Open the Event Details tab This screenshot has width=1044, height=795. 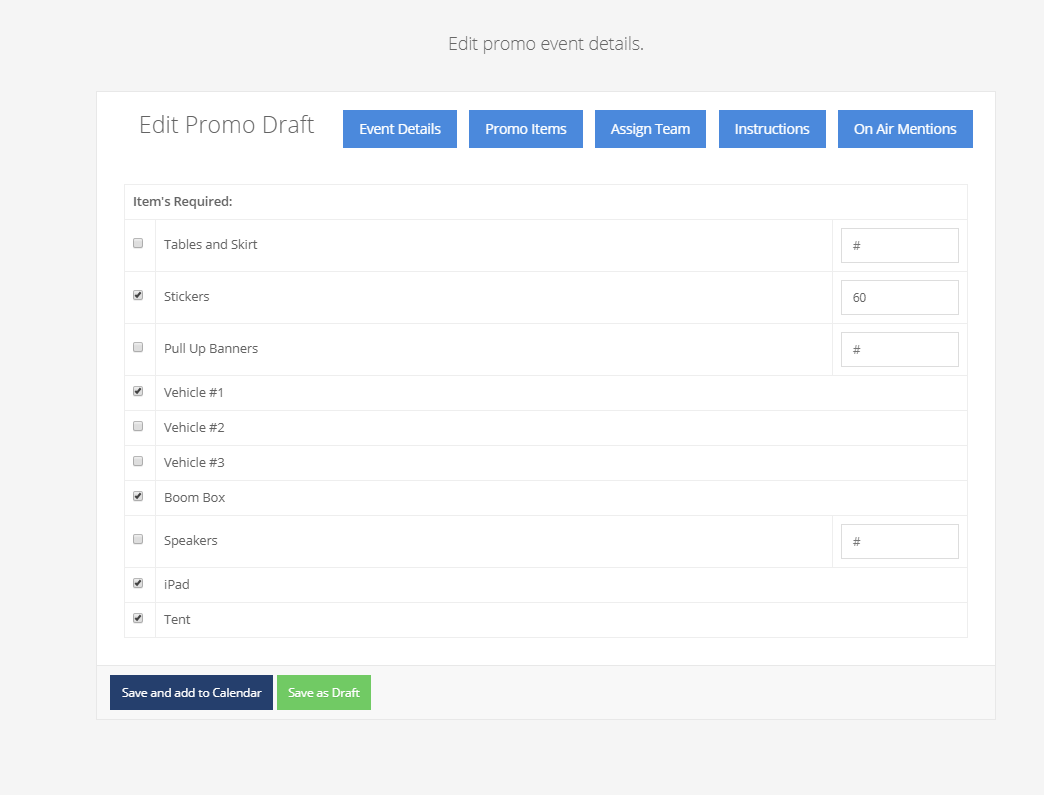tap(400, 129)
